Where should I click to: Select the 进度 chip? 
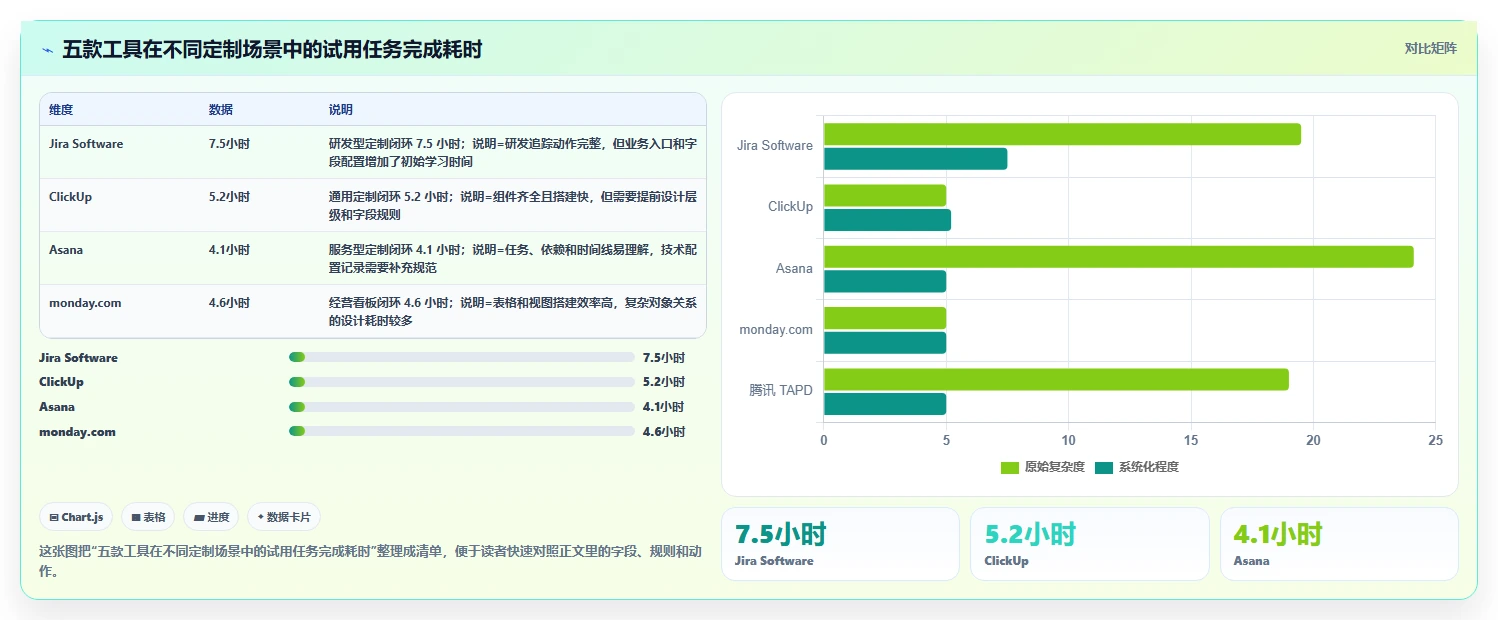pyautogui.click(x=211, y=517)
